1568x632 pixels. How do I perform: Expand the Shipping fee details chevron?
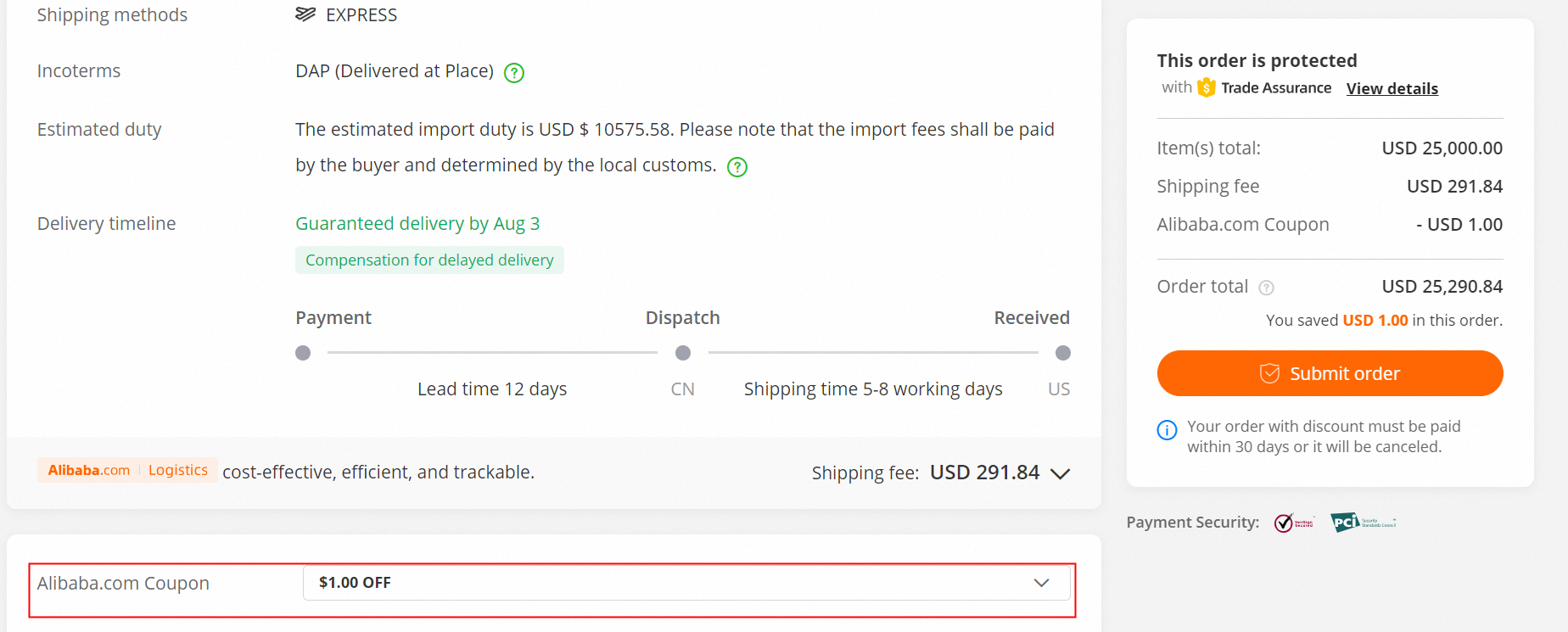tap(1060, 473)
